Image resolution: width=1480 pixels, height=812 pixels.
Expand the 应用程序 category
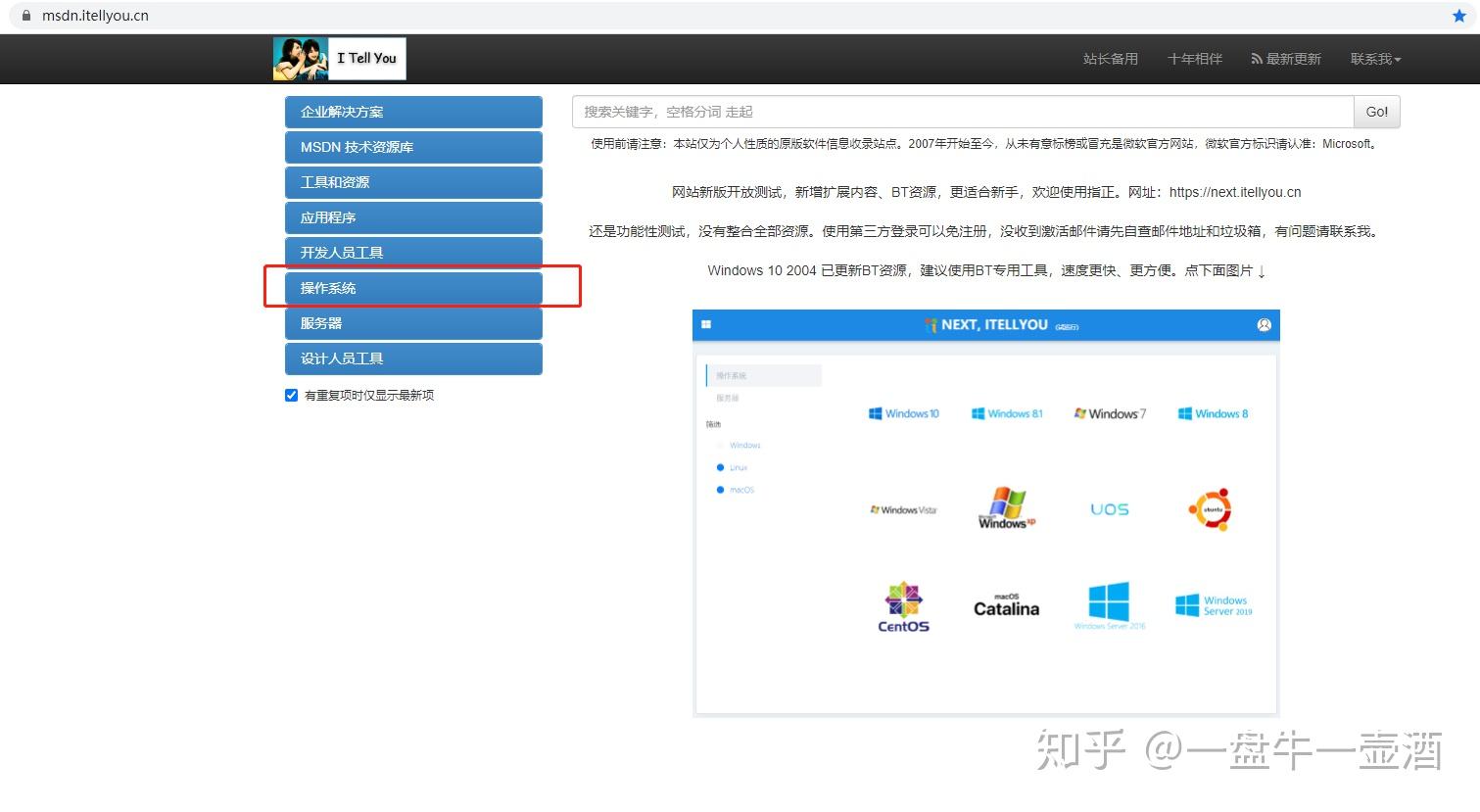coord(413,217)
